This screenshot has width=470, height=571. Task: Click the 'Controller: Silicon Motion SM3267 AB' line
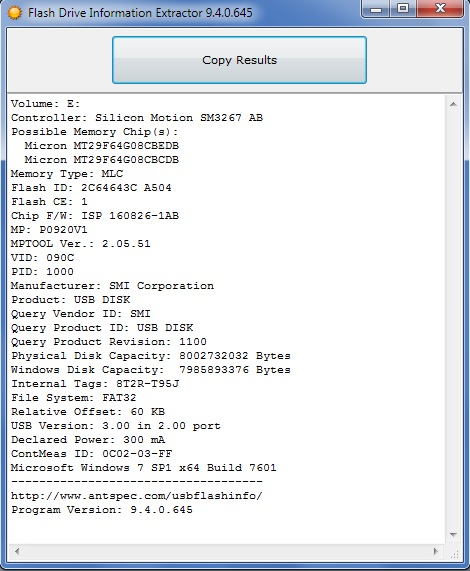coord(137,118)
